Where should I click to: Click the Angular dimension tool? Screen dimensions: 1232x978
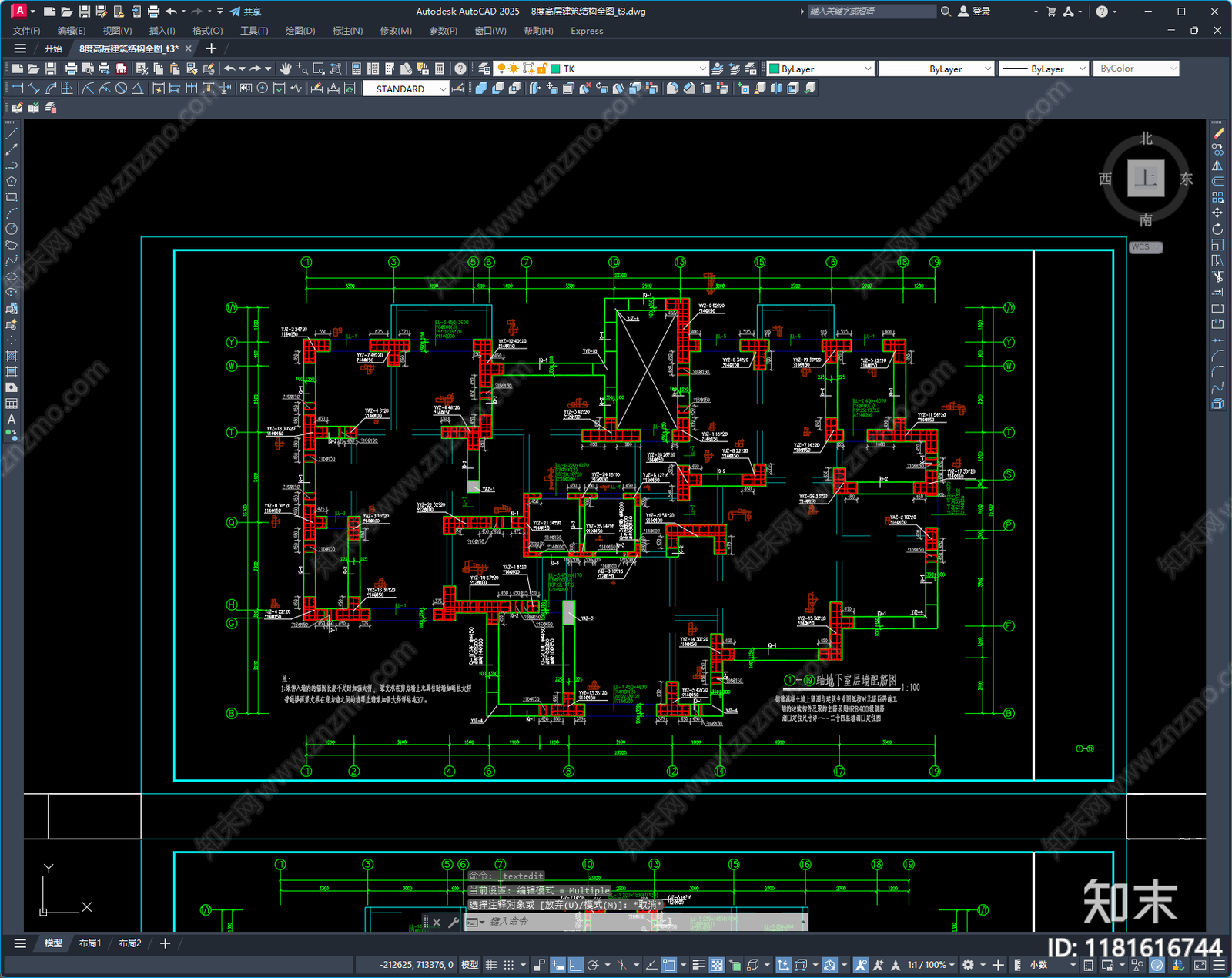click(x=137, y=89)
